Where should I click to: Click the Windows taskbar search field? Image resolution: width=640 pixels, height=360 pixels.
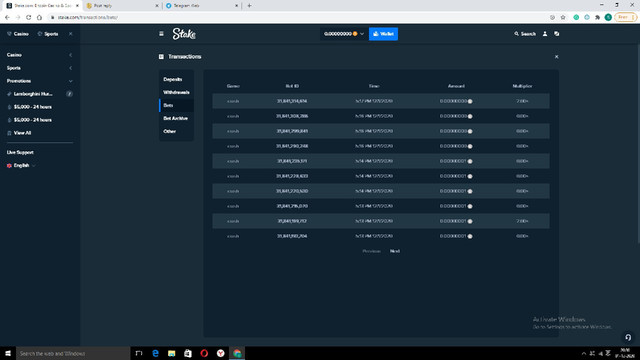pos(73,353)
